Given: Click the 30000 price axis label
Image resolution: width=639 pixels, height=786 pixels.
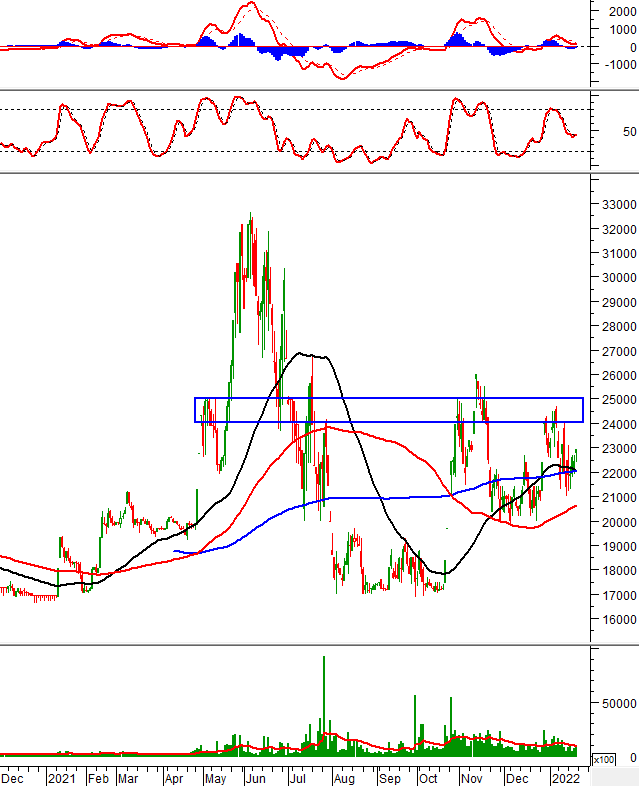Looking at the screenshot, I should coord(619,278).
